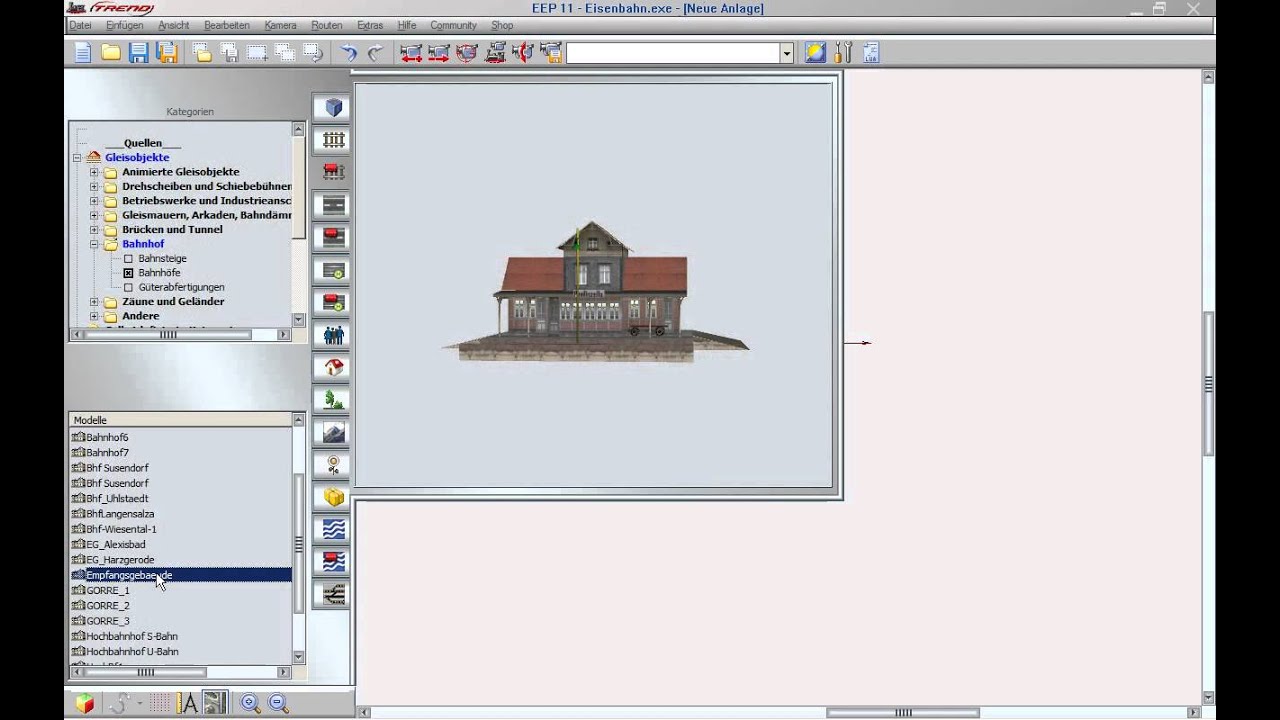The width and height of the screenshot is (1280, 720).
Task: Select model Bahnhof7 in list
Action: [x=107, y=452]
